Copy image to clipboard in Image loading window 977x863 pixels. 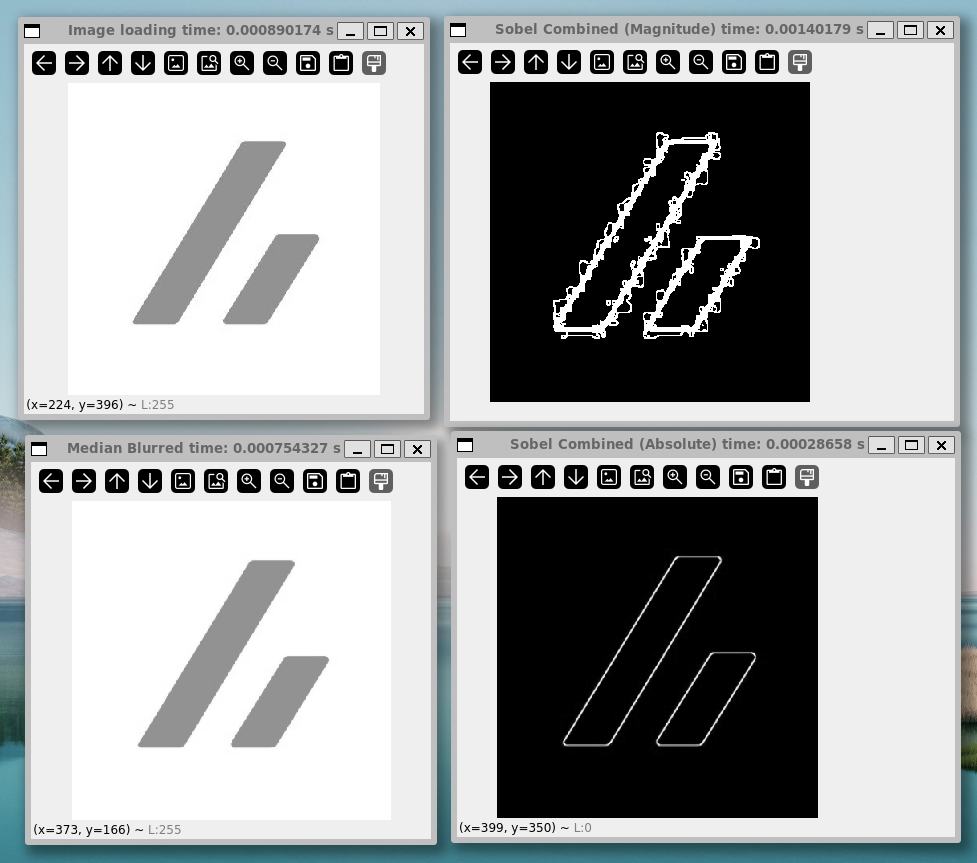341,63
